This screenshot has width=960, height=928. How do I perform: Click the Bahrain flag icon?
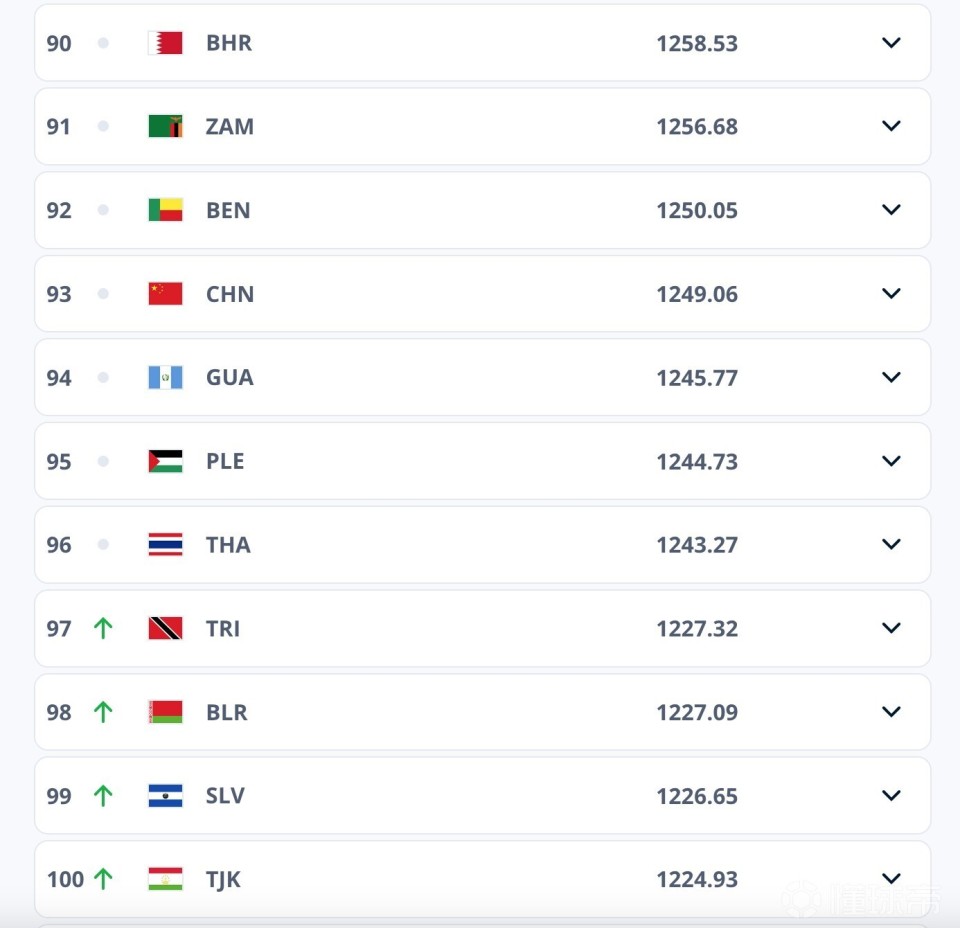(x=165, y=43)
